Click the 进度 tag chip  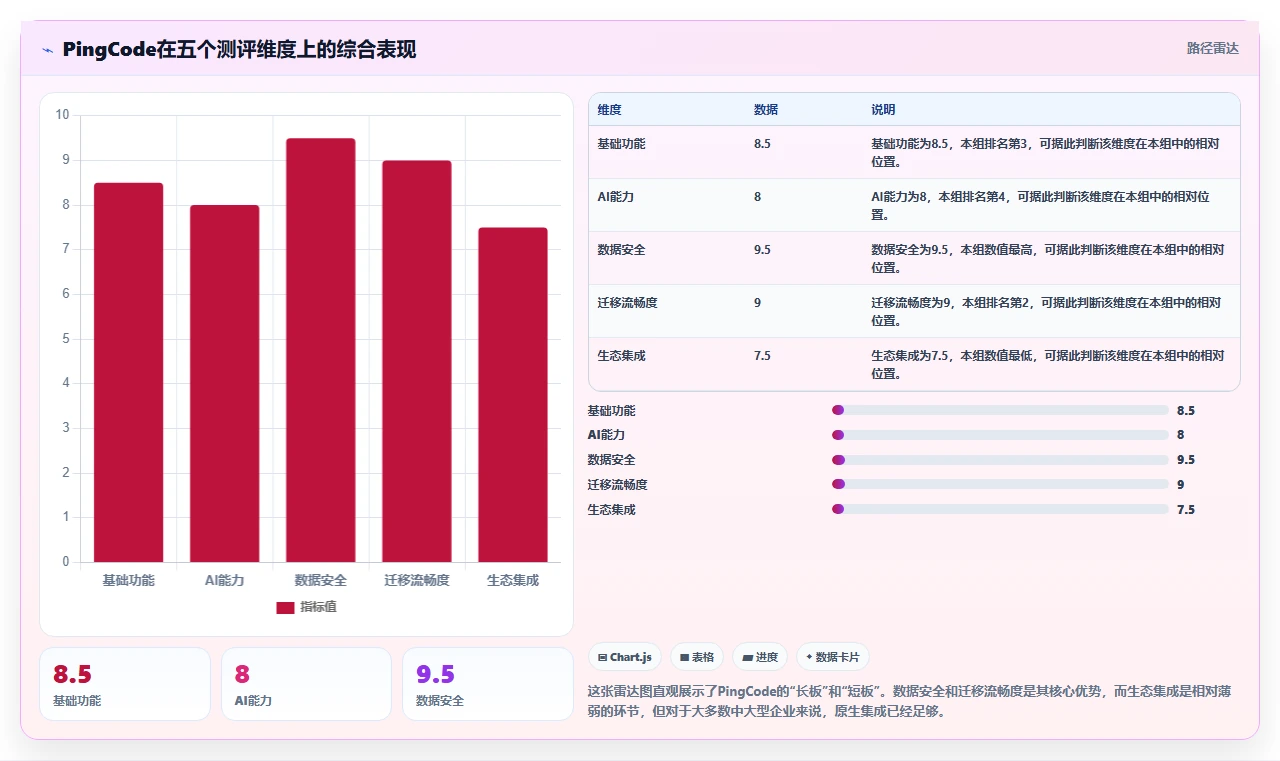(760, 657)
